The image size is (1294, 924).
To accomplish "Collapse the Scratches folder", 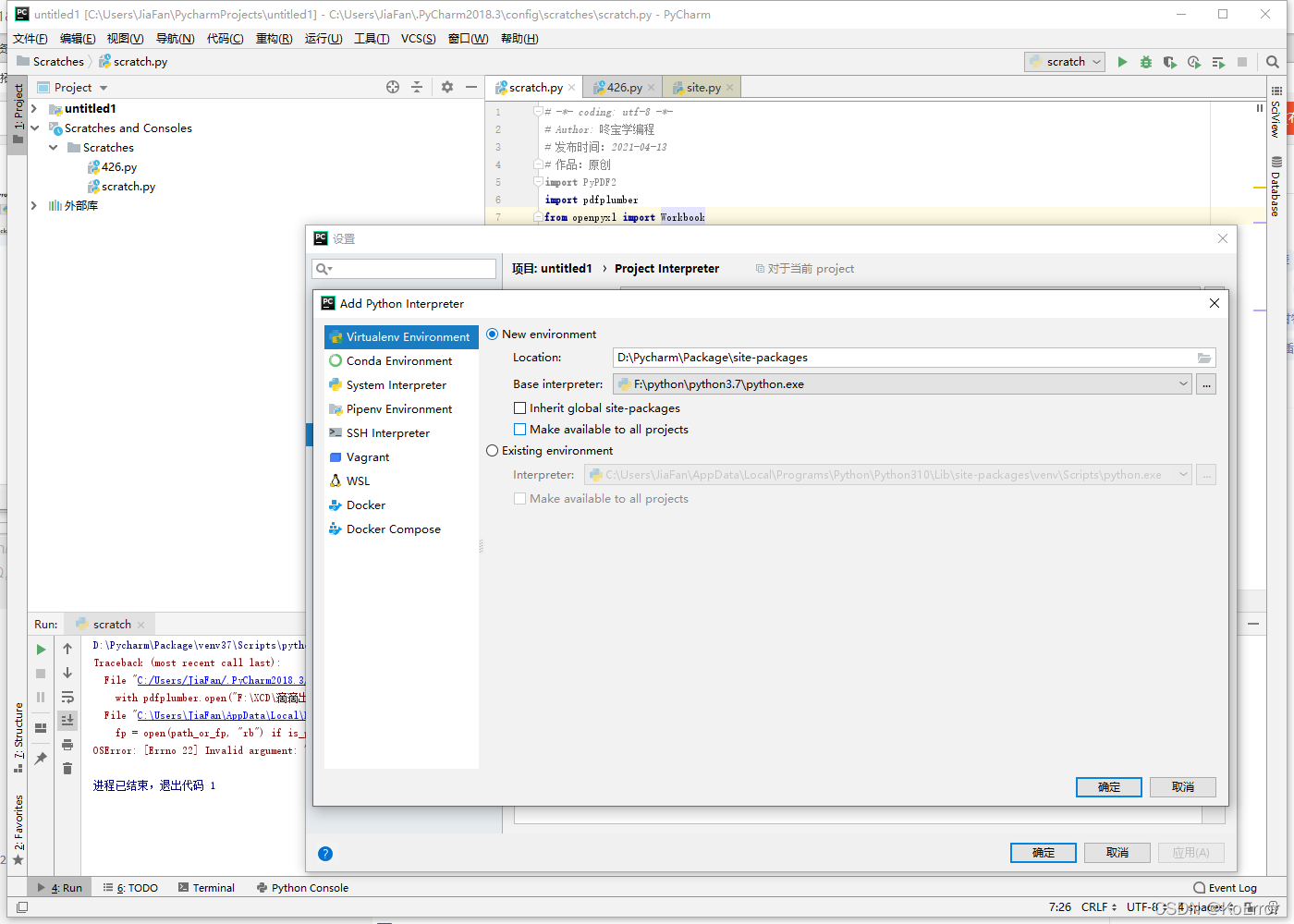I will [x=54, y=148].
